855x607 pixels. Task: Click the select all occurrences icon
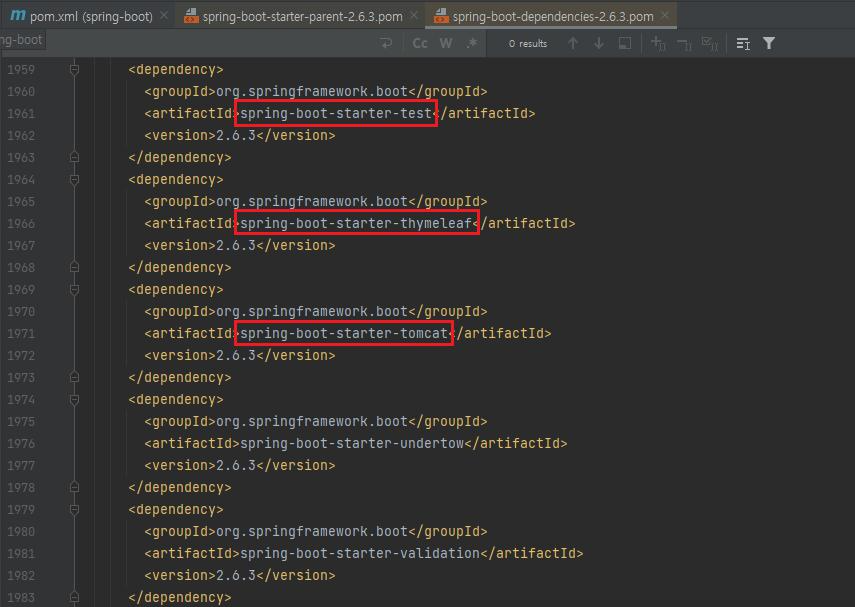point(625,43)
